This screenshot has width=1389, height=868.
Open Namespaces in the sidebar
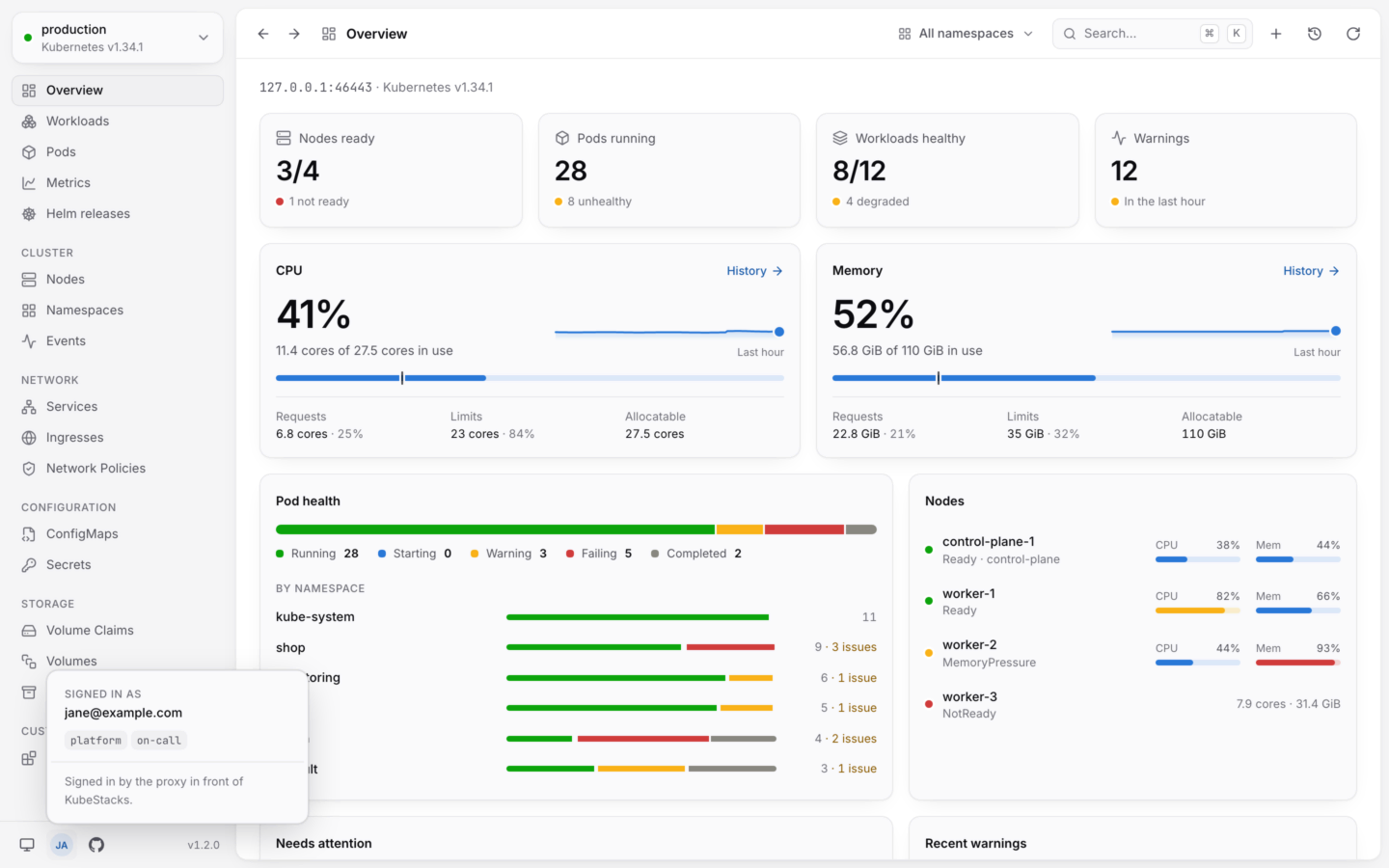click(x=118, y=311)
